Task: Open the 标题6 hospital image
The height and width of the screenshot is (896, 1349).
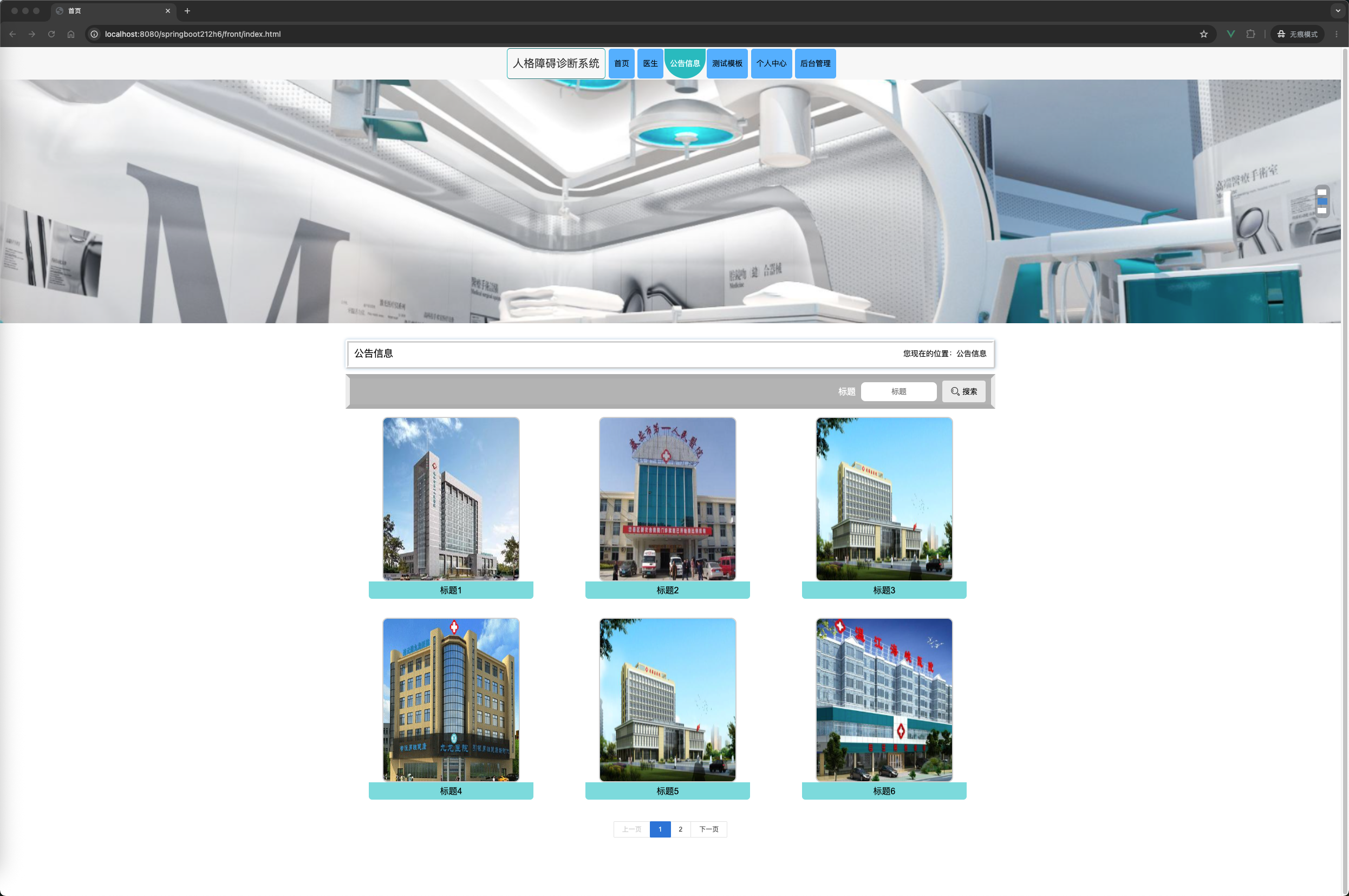Action: 884,699
